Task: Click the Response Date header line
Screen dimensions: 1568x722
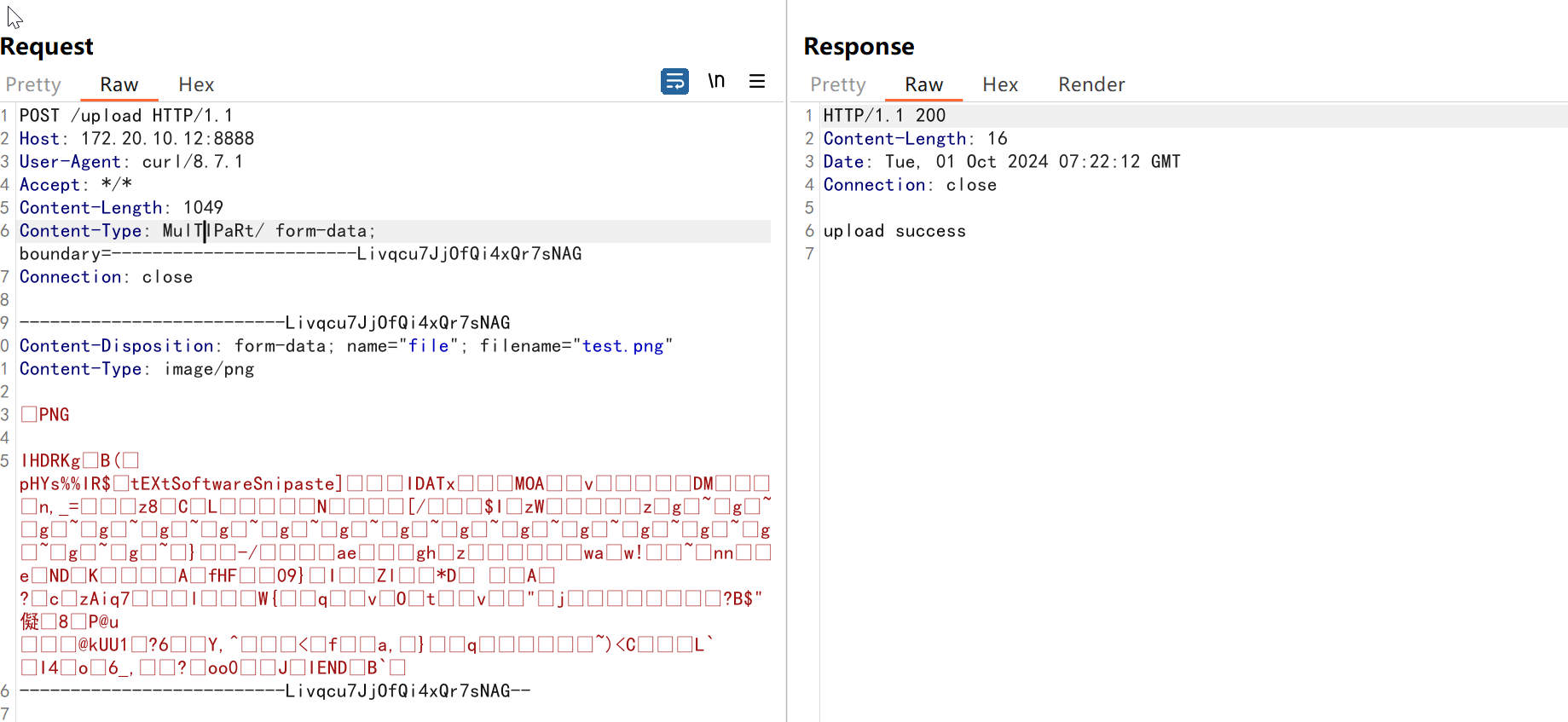Action: click(1001, 162)
